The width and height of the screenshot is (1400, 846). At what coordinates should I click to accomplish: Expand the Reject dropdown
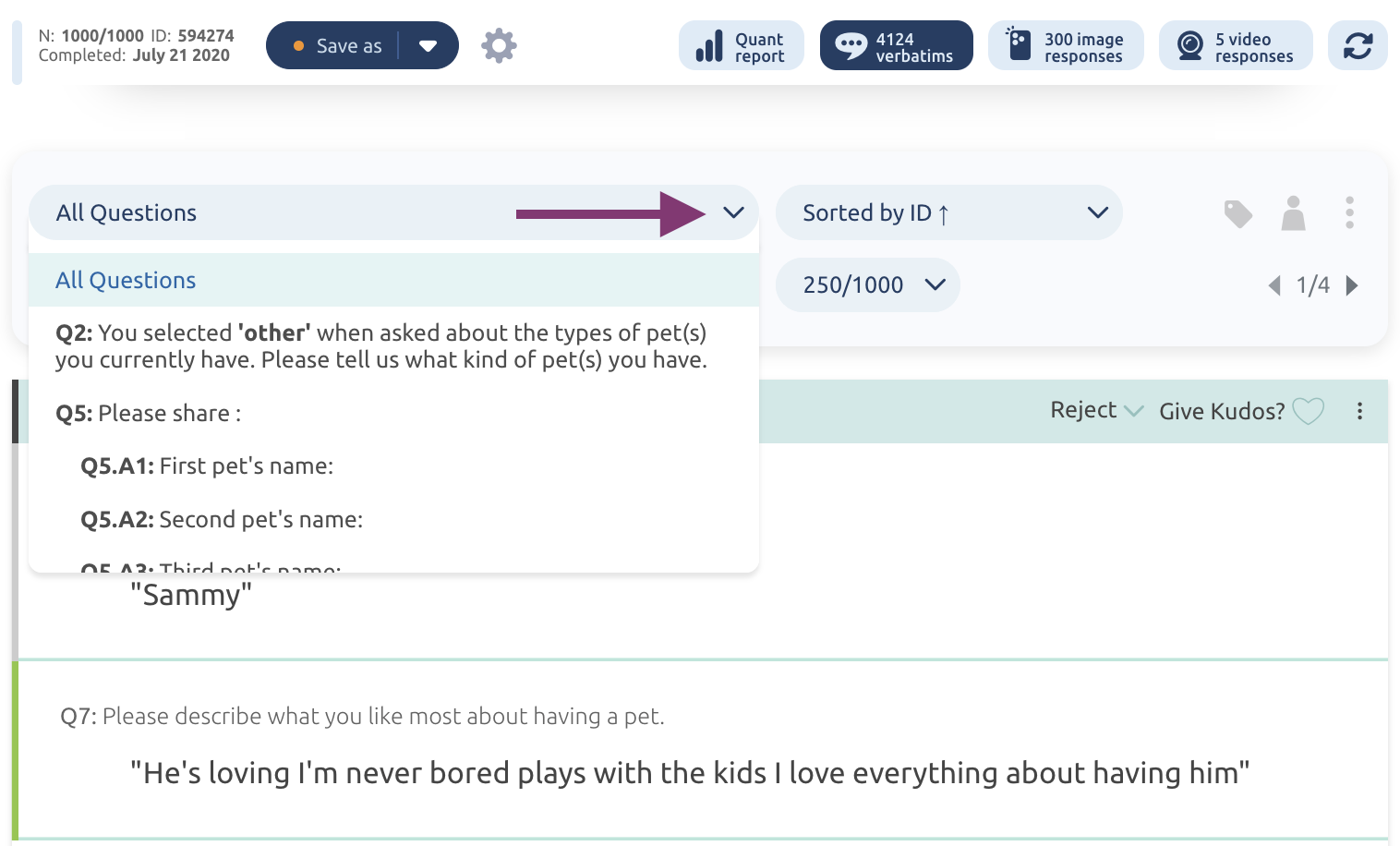(1097, 410)
